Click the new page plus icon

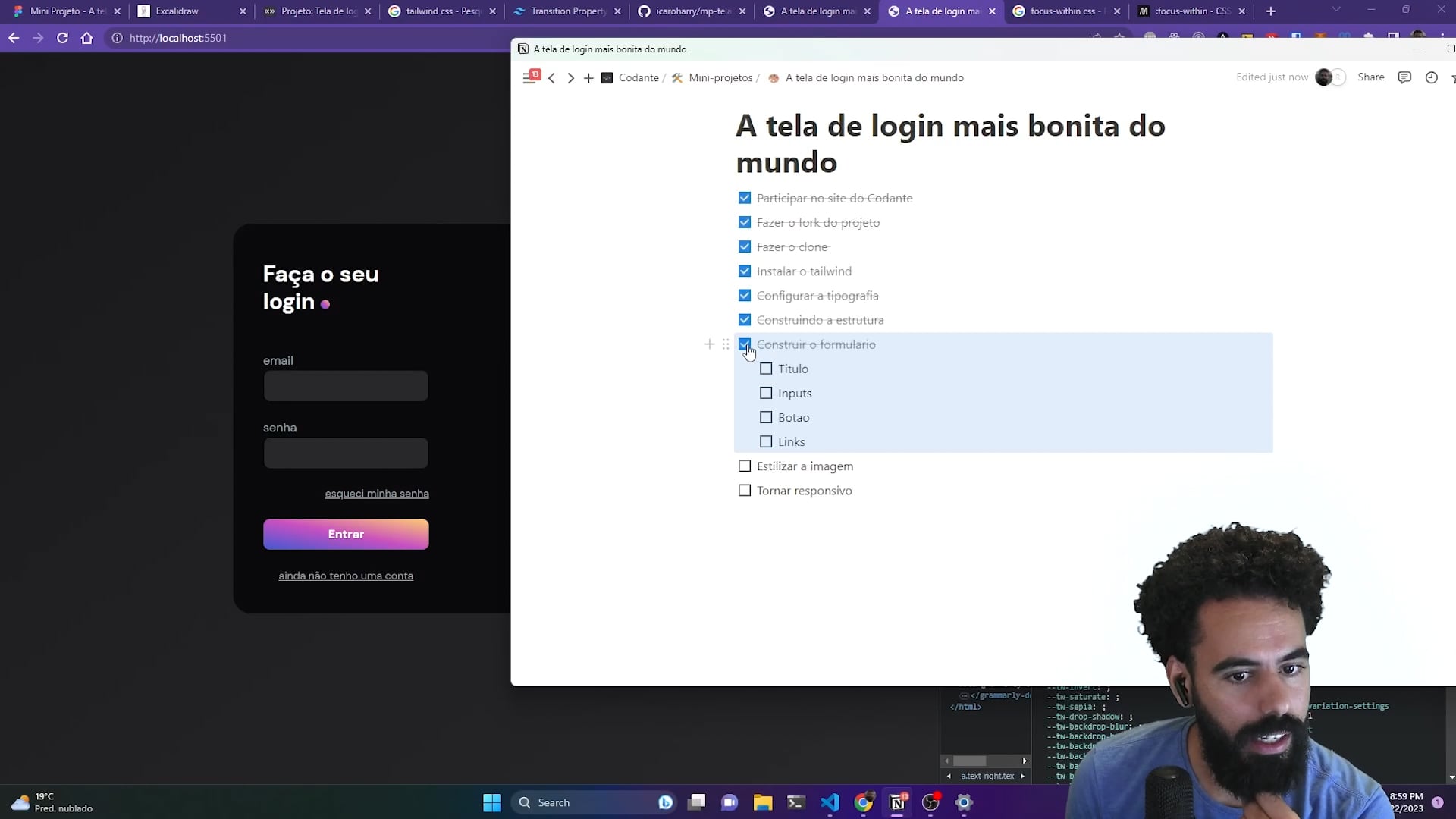coord(588,78)
